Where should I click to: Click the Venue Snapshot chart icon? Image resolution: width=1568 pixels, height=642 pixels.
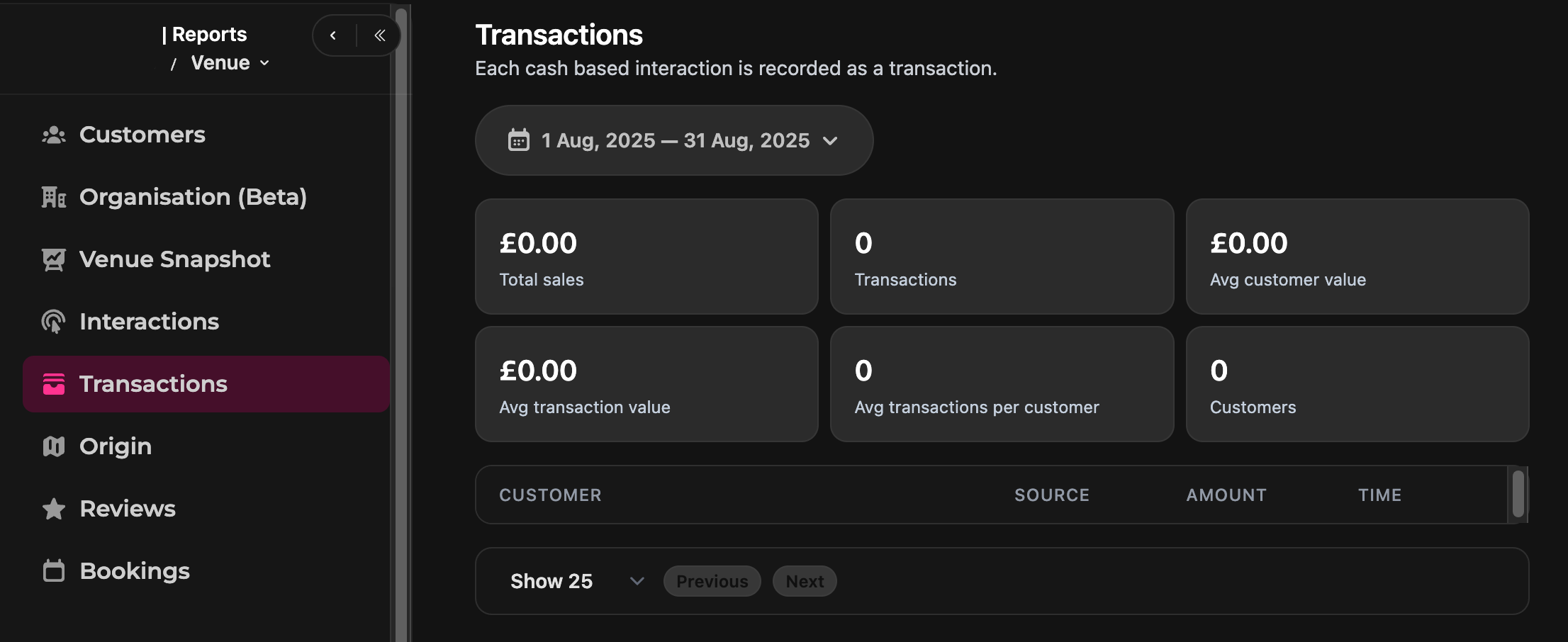tap(54, 259)
